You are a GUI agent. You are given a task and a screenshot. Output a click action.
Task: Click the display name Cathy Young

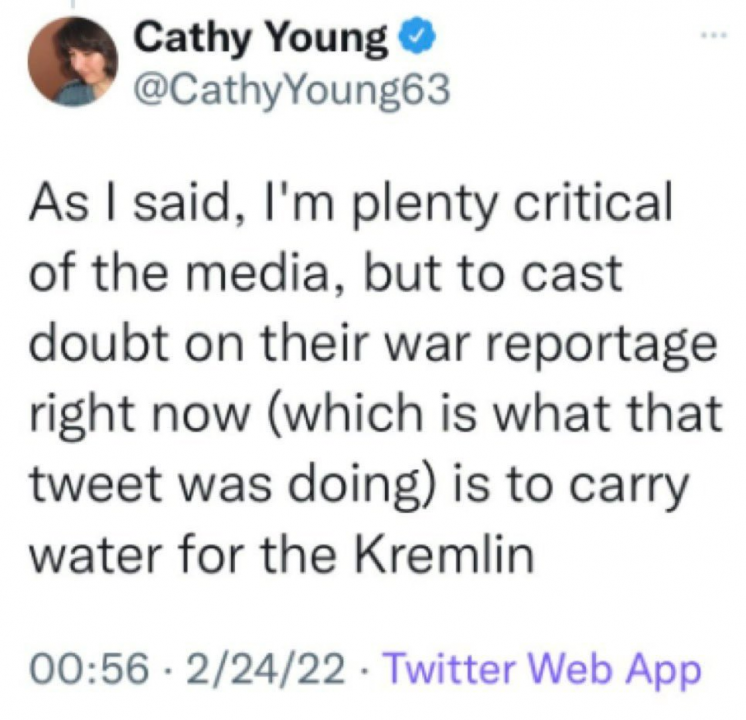point(261,39)
